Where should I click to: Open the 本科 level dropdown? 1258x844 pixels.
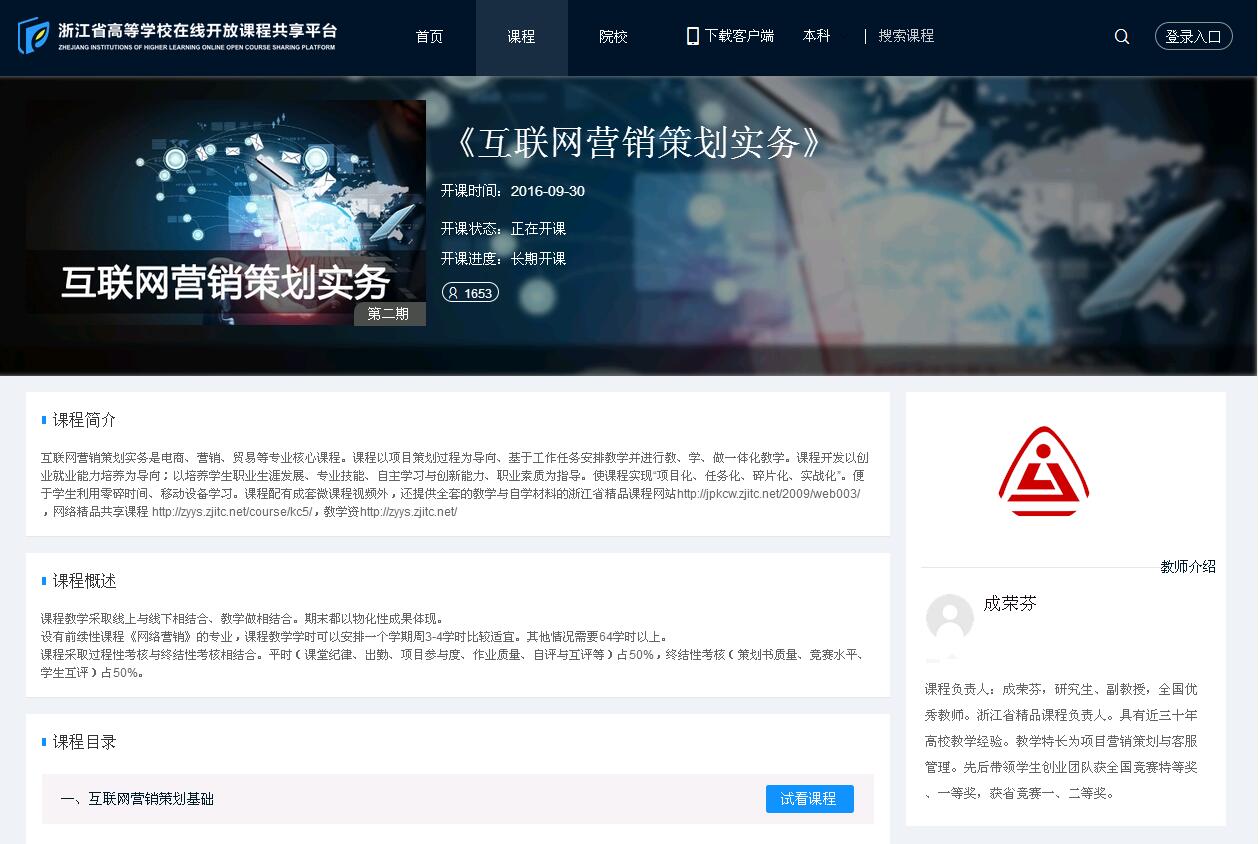817,36
